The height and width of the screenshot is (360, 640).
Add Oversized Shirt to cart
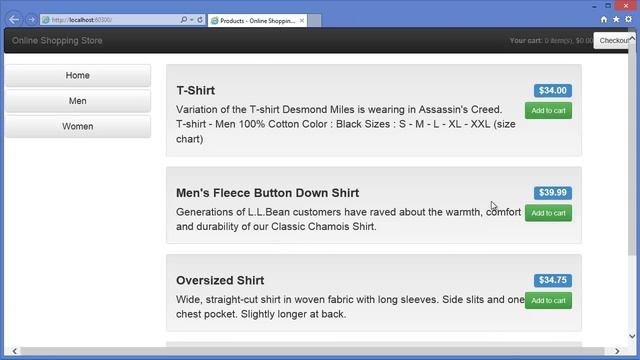tap(548, 300)
